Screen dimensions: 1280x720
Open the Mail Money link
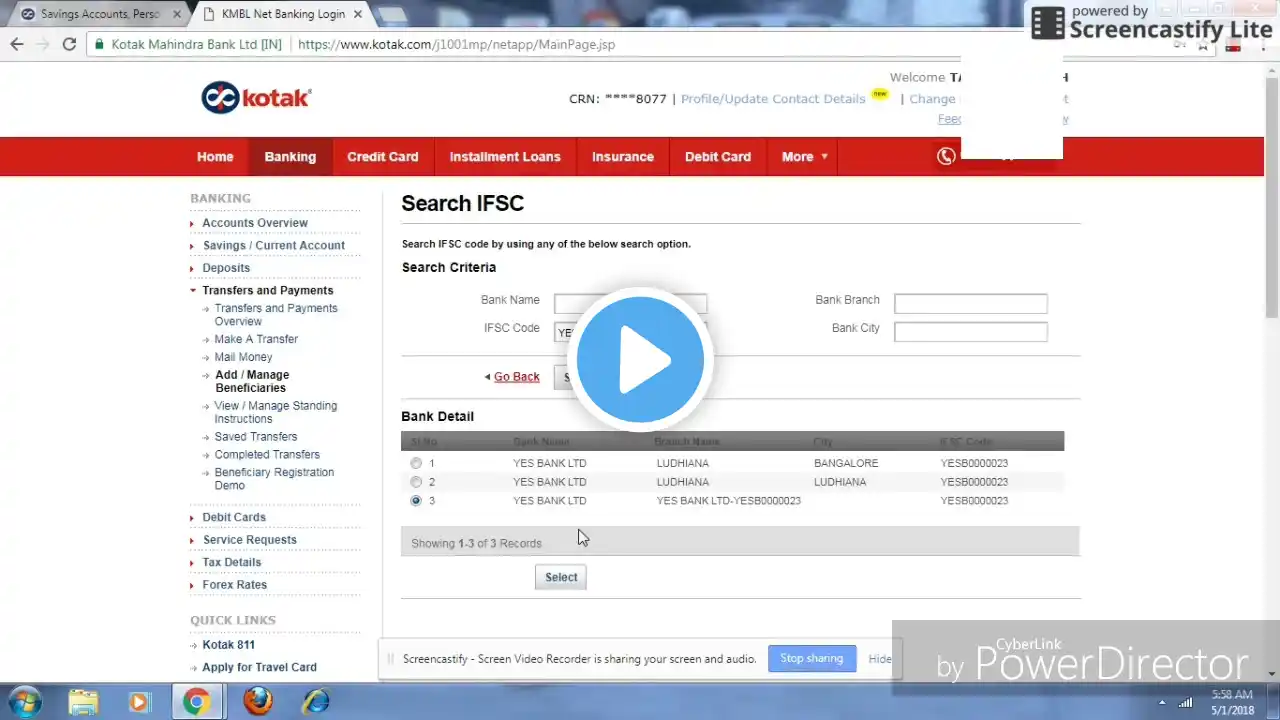click(x=243, y=357)
